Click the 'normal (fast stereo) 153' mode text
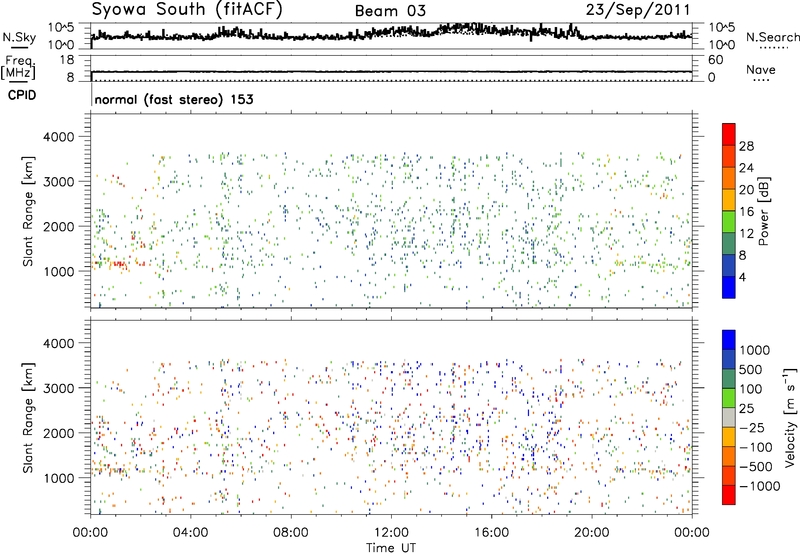This screenshot has height=554, width=800. (x=174, y=99)
